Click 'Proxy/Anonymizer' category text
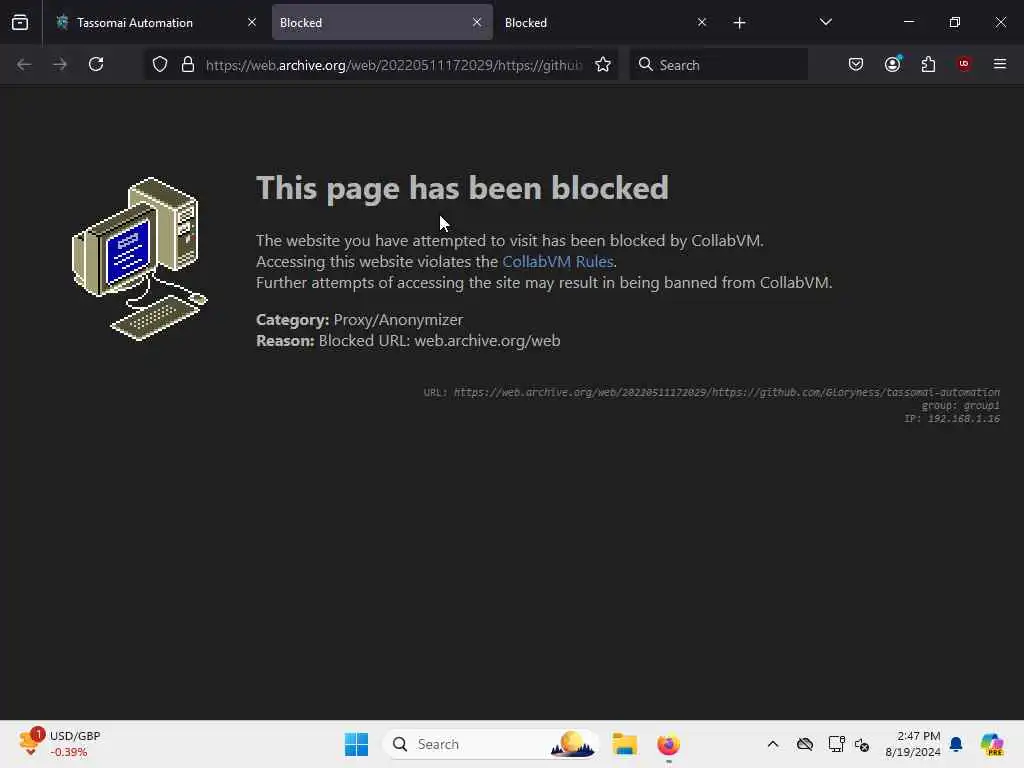The width and height of the screenshot is (1024, 768). pos(398,319)
